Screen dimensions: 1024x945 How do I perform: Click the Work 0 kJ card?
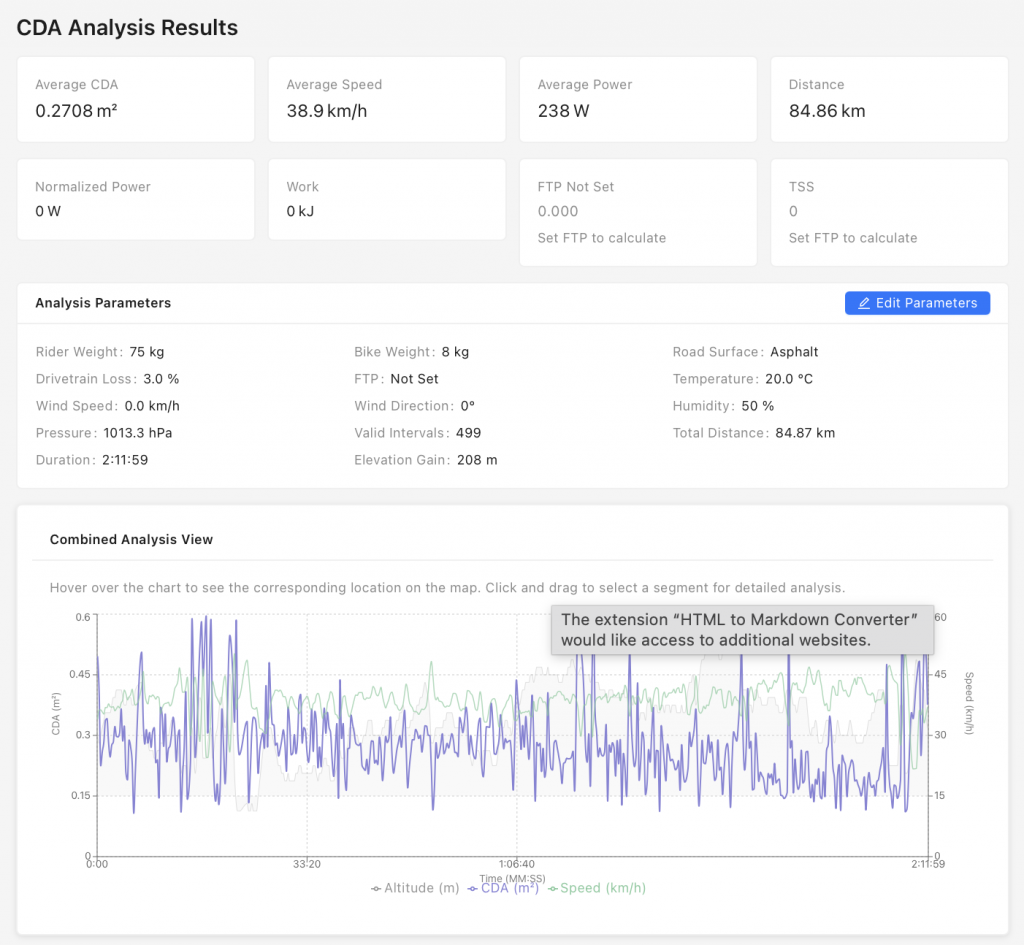pos(386,199)
